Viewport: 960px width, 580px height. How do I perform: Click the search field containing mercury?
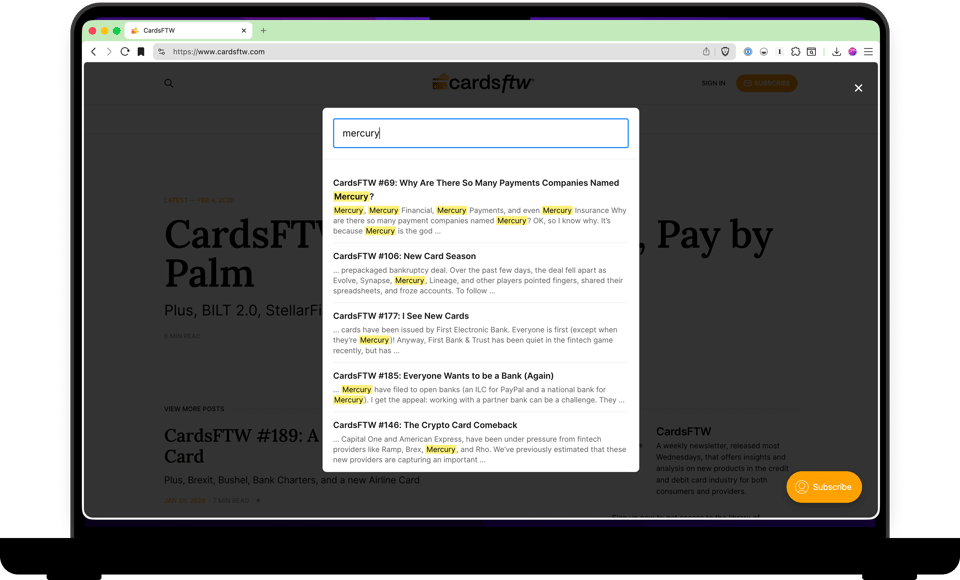[481, 133]
